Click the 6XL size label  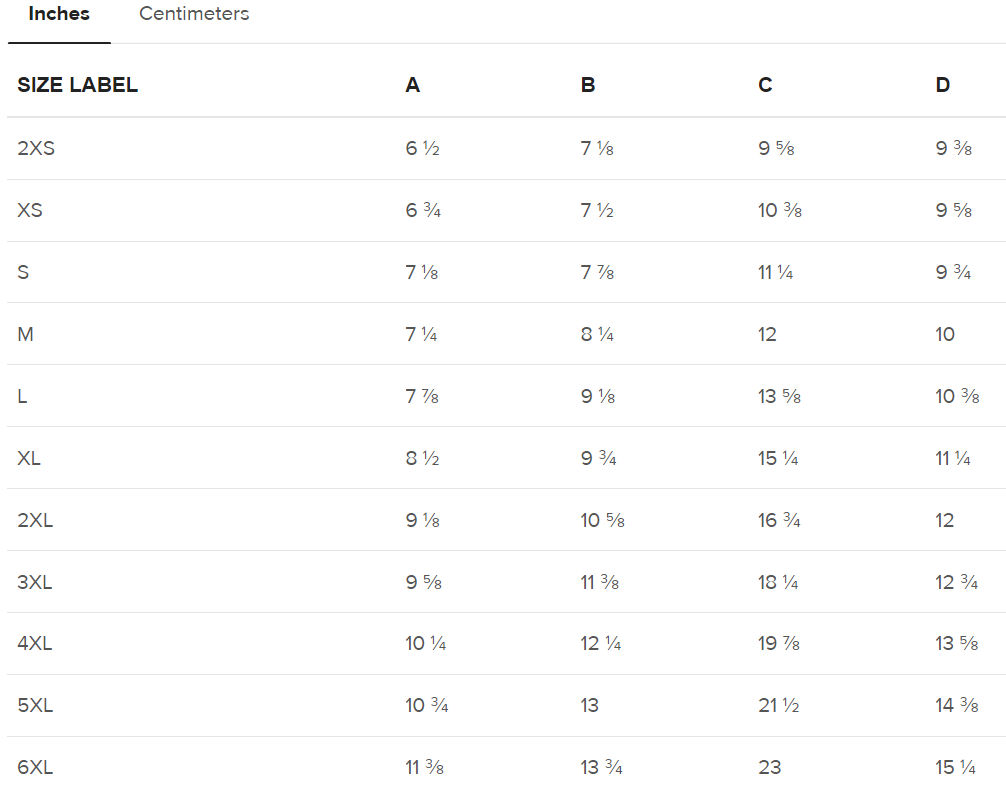click(x=35, y=767)
